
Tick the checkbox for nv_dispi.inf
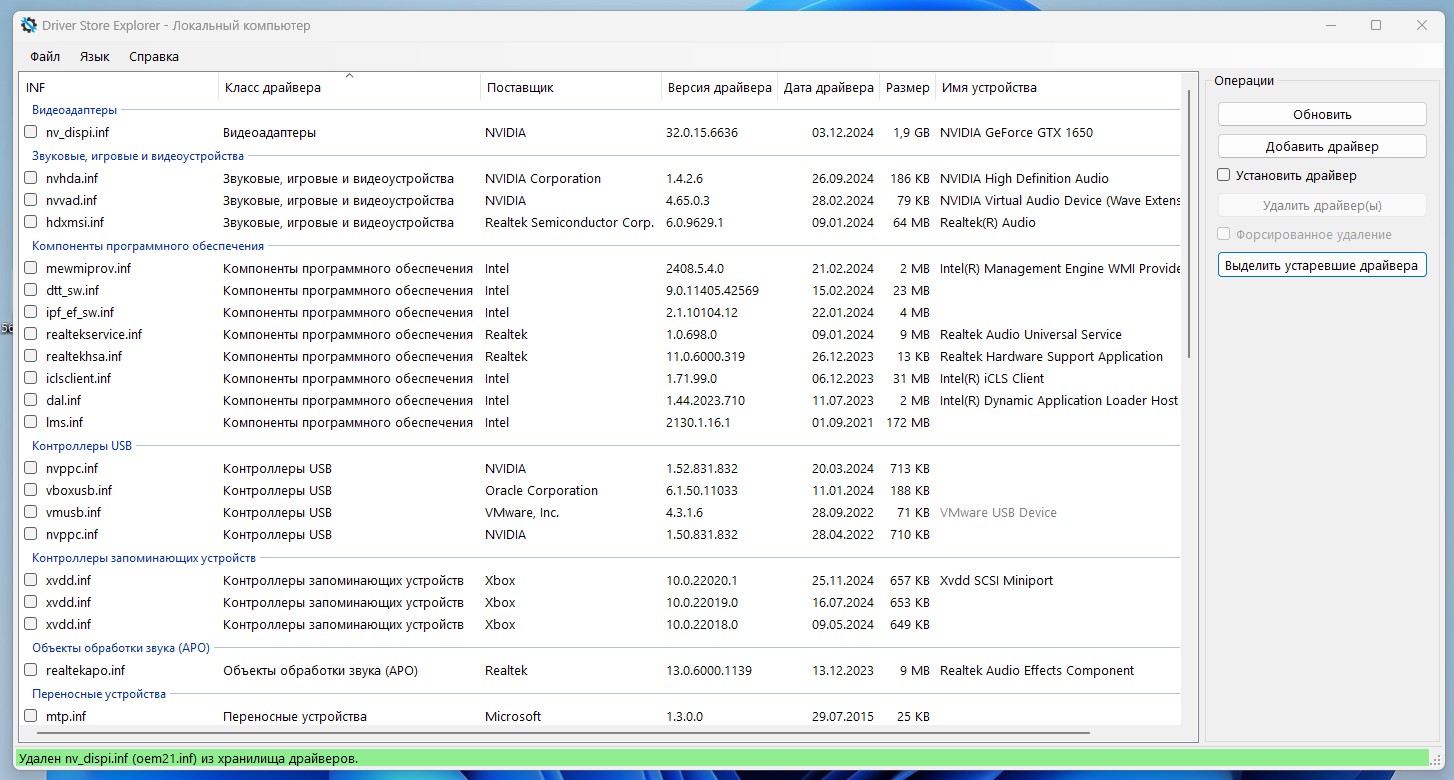click(x=31, y=132)
